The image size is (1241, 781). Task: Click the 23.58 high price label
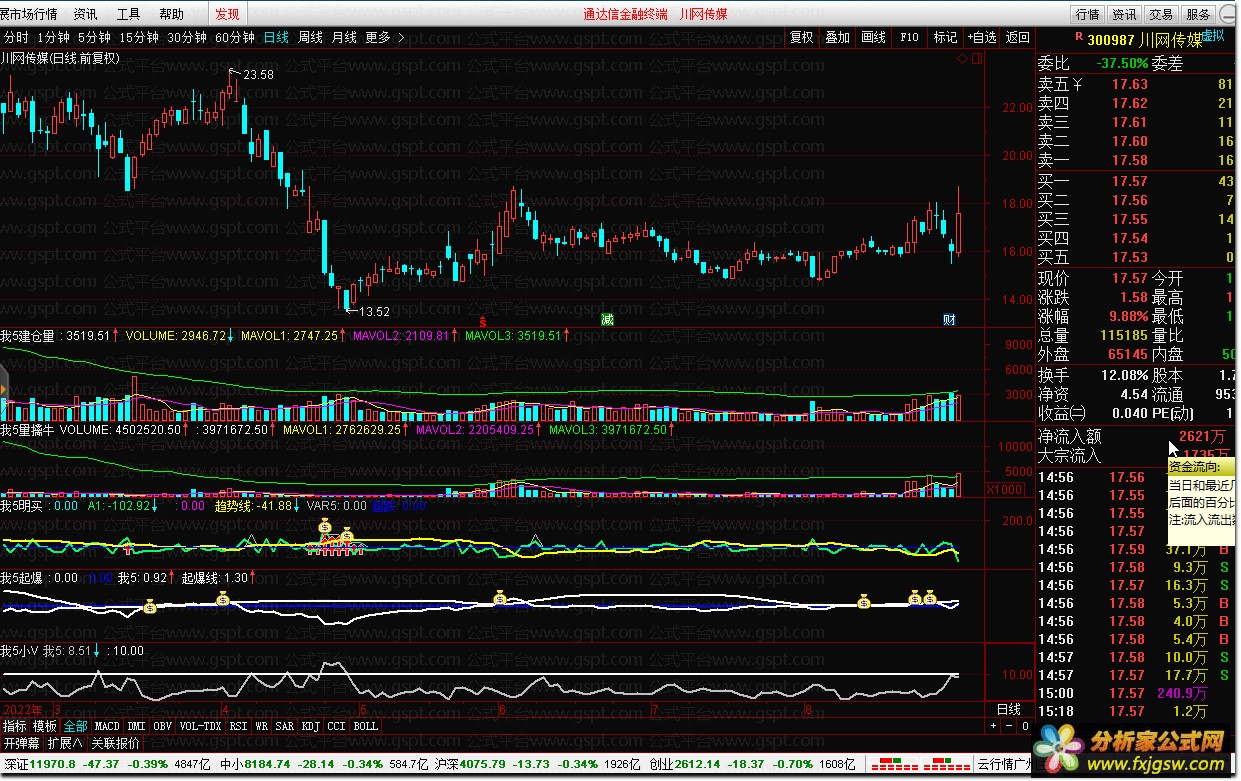click(x=258, y=74)
